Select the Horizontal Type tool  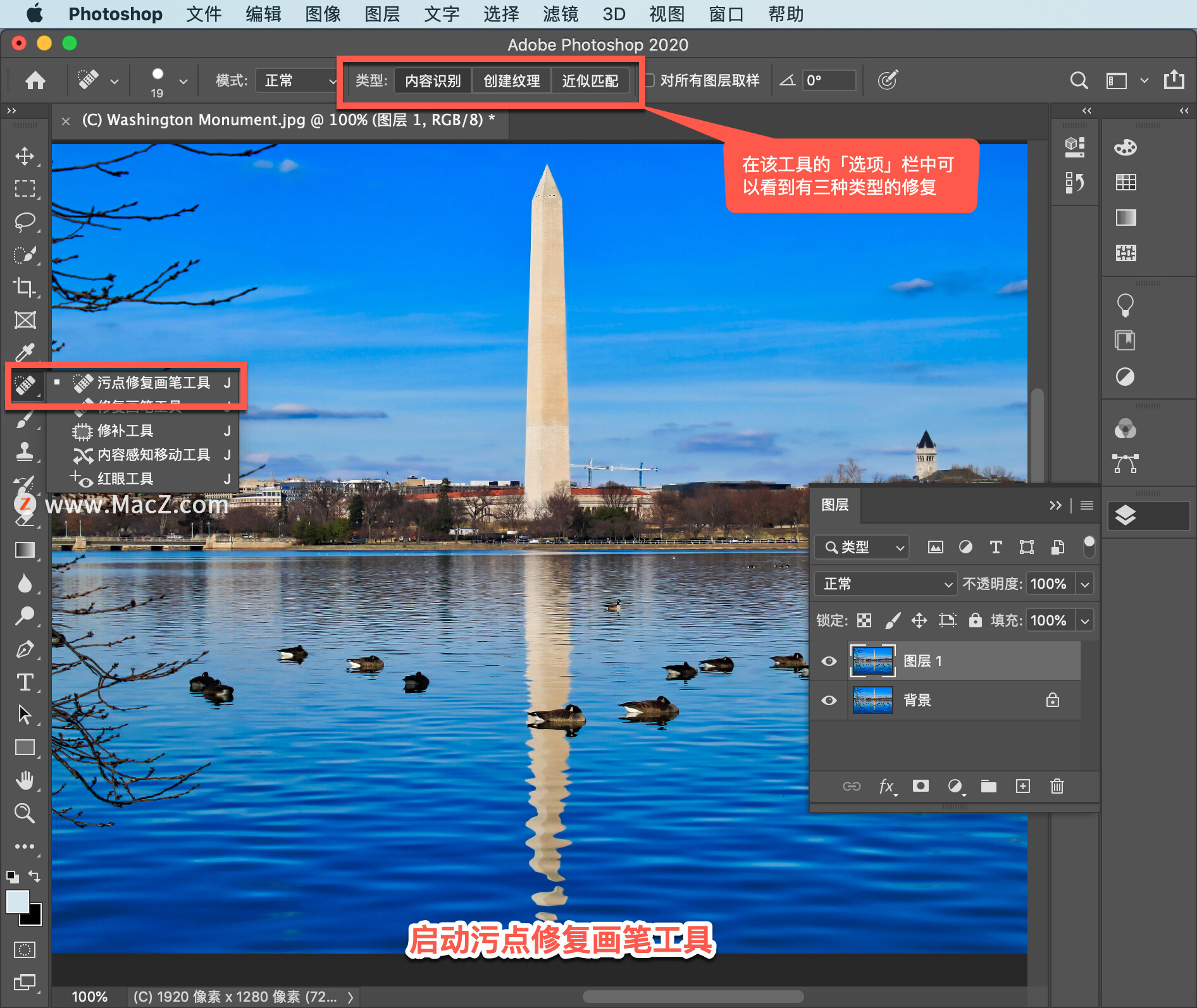[x=25, y=682]
